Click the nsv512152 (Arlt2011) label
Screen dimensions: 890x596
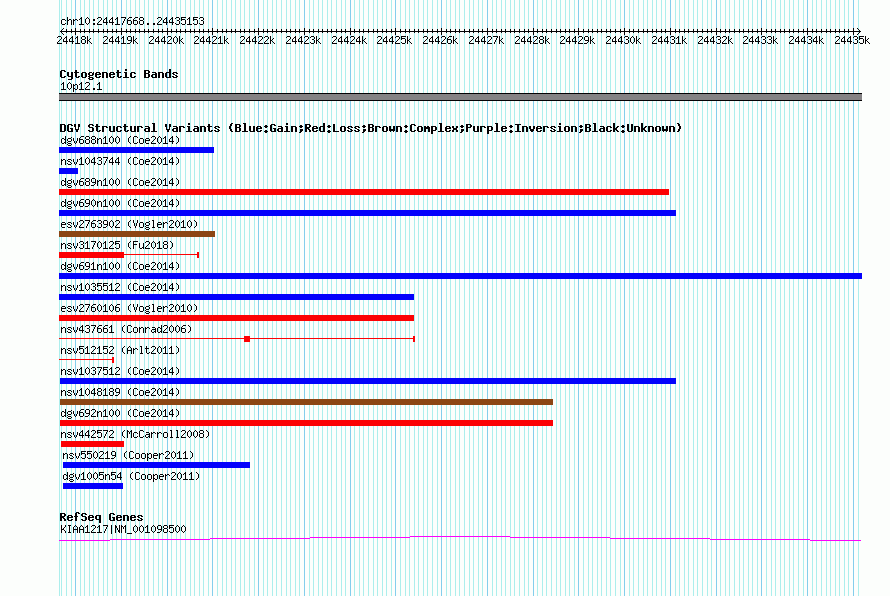click(120, 350)
